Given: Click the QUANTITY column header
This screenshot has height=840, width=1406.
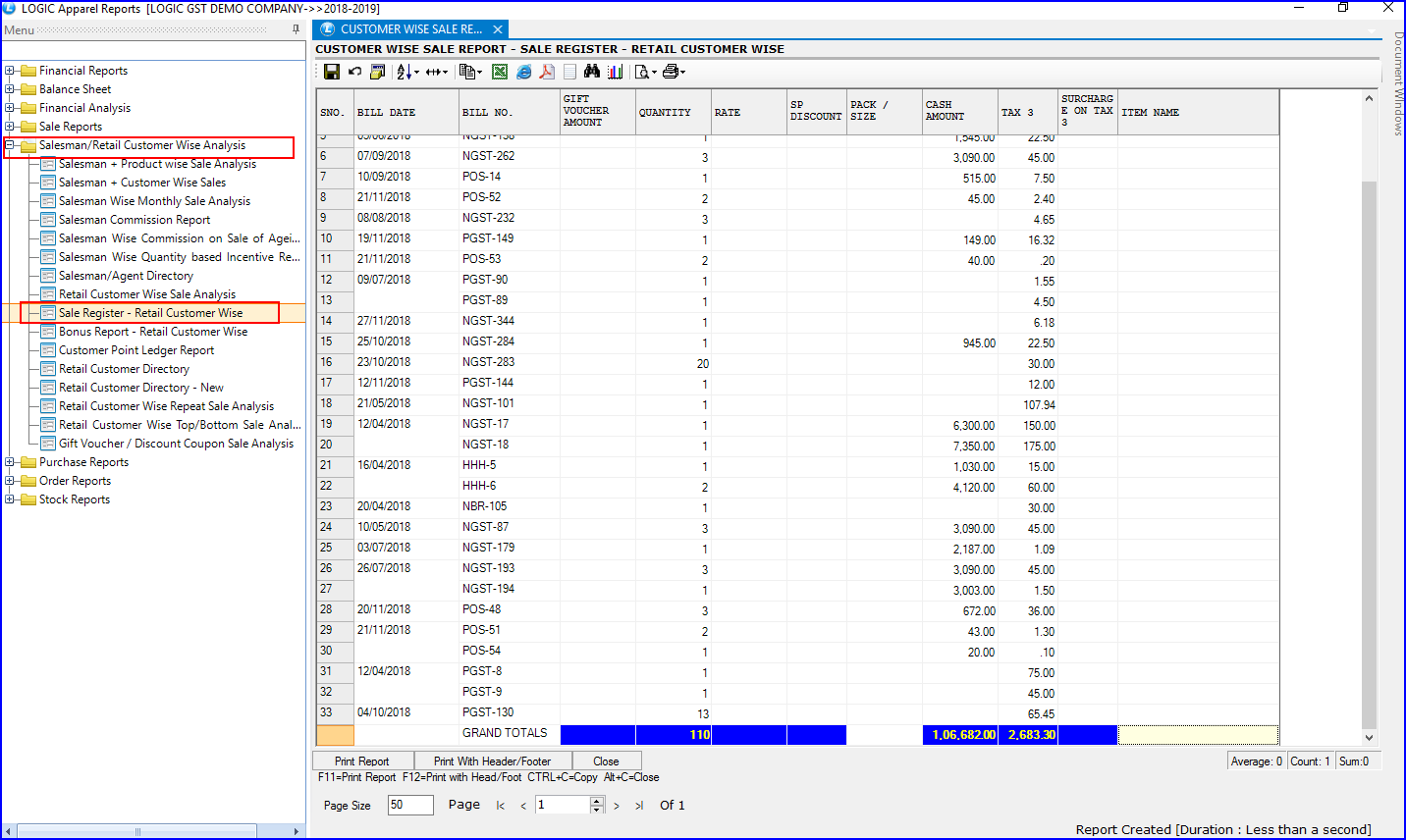Looking at the screenshot, I should pos(673,112).
